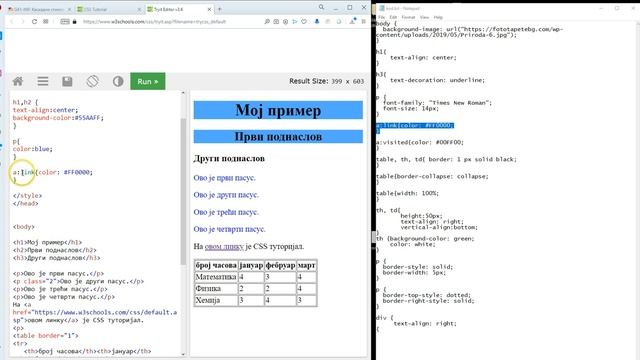Change editor orientation with the rotate icon
640x360 pixels.
(x=93, y=81)
